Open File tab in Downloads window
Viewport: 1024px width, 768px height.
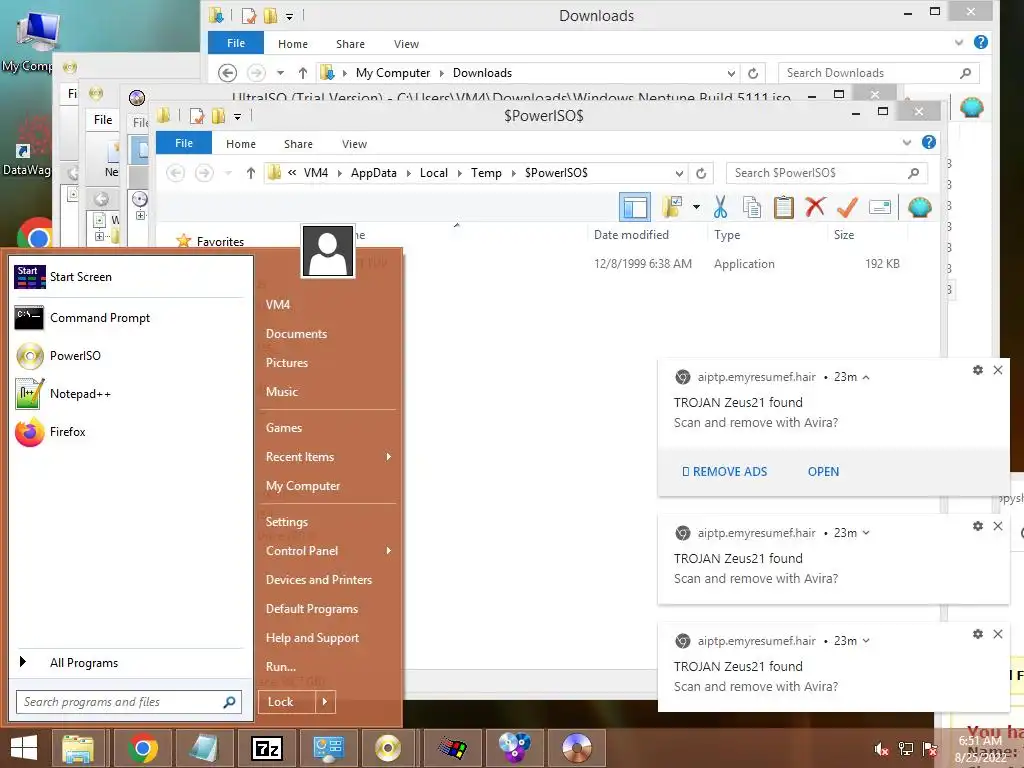point(236,43)
